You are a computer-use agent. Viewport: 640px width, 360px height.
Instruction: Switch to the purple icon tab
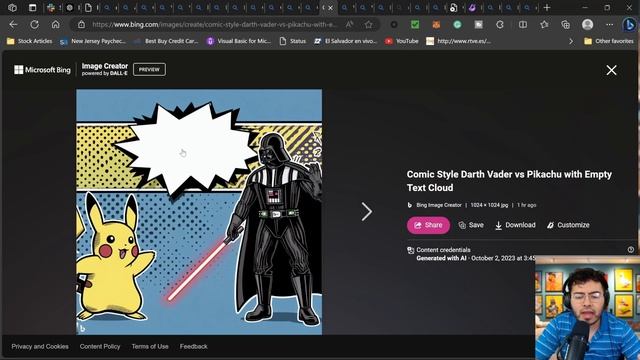pos(472,7)
